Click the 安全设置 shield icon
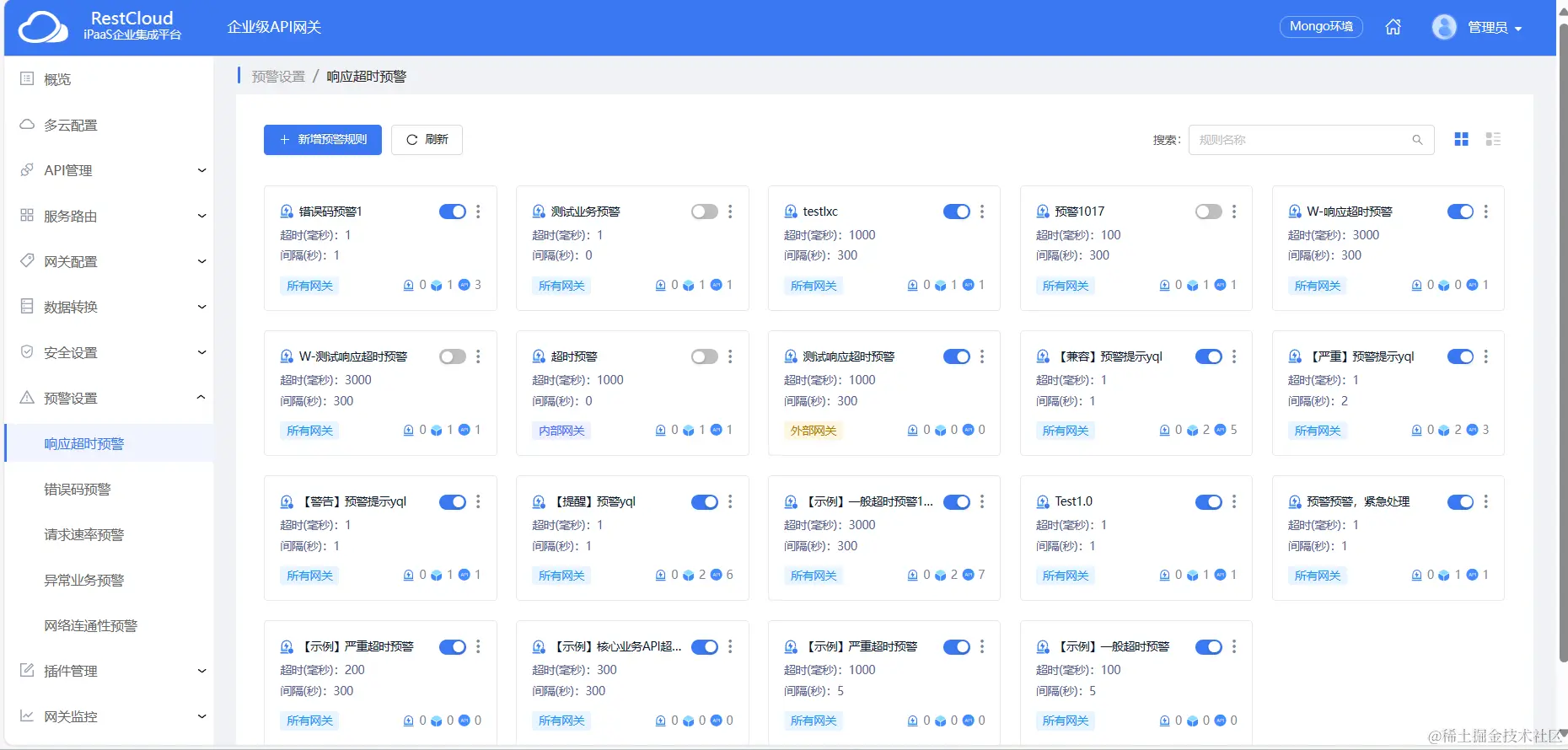Image resolution: width=1568 pixels, height=750 pixels. (27, 352)
